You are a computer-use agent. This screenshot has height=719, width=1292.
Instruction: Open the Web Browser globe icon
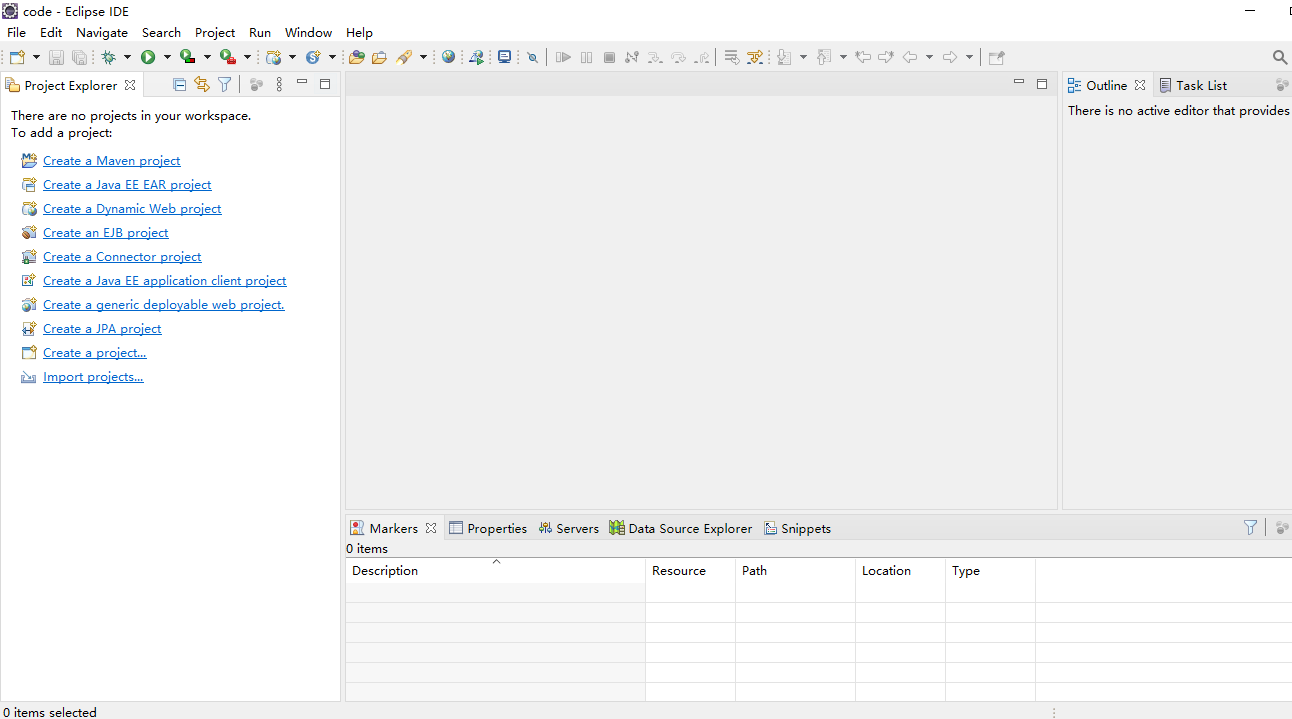[448, 57]
